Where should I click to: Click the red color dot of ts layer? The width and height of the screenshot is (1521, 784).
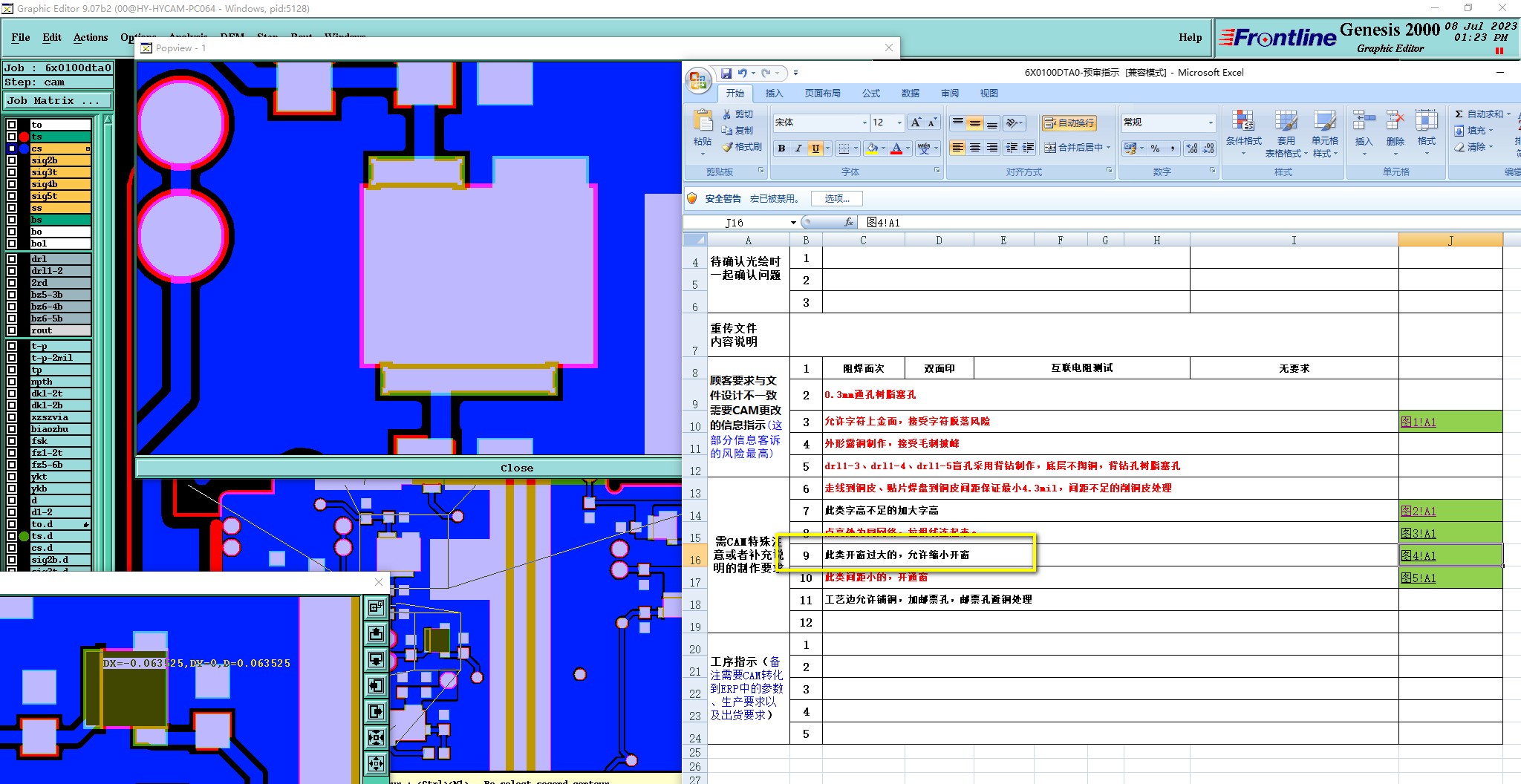point(24,137)
